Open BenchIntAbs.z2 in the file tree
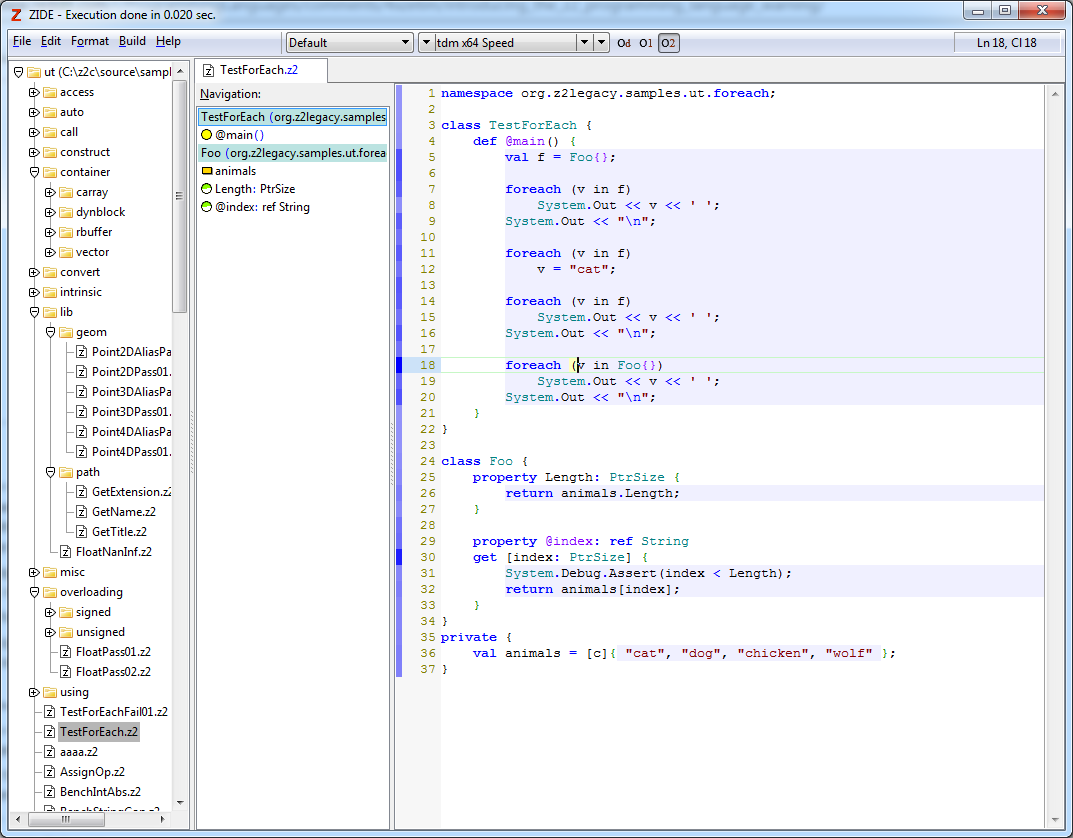 pos(100,792)
